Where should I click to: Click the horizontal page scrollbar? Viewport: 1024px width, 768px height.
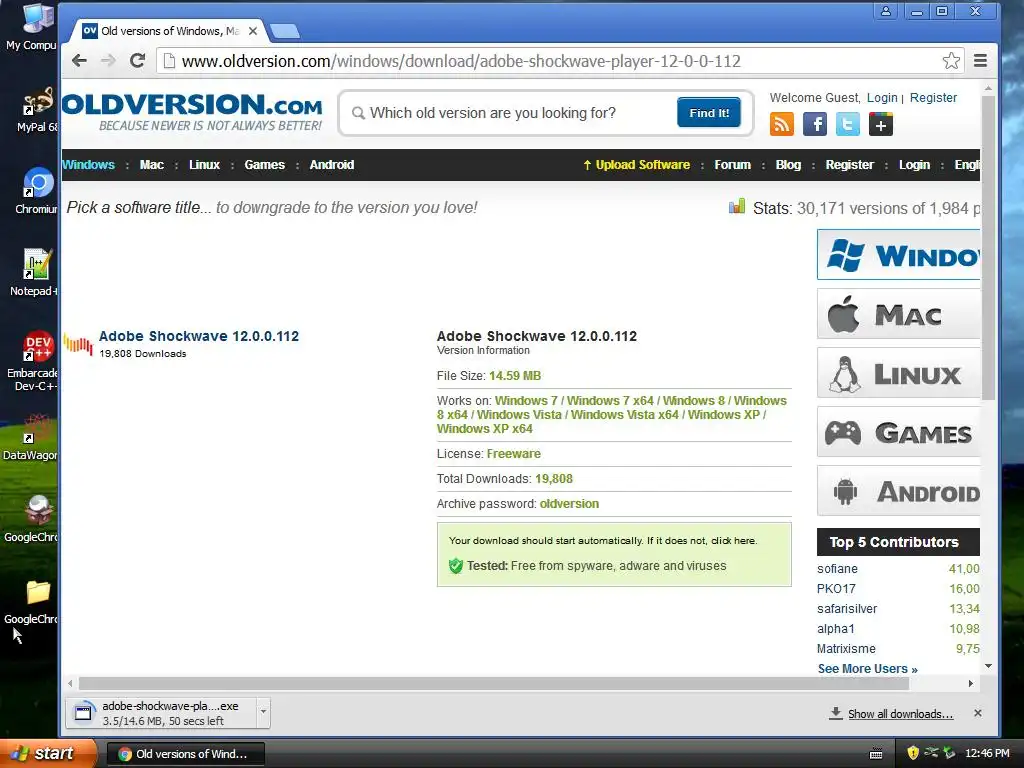(493, 683)
